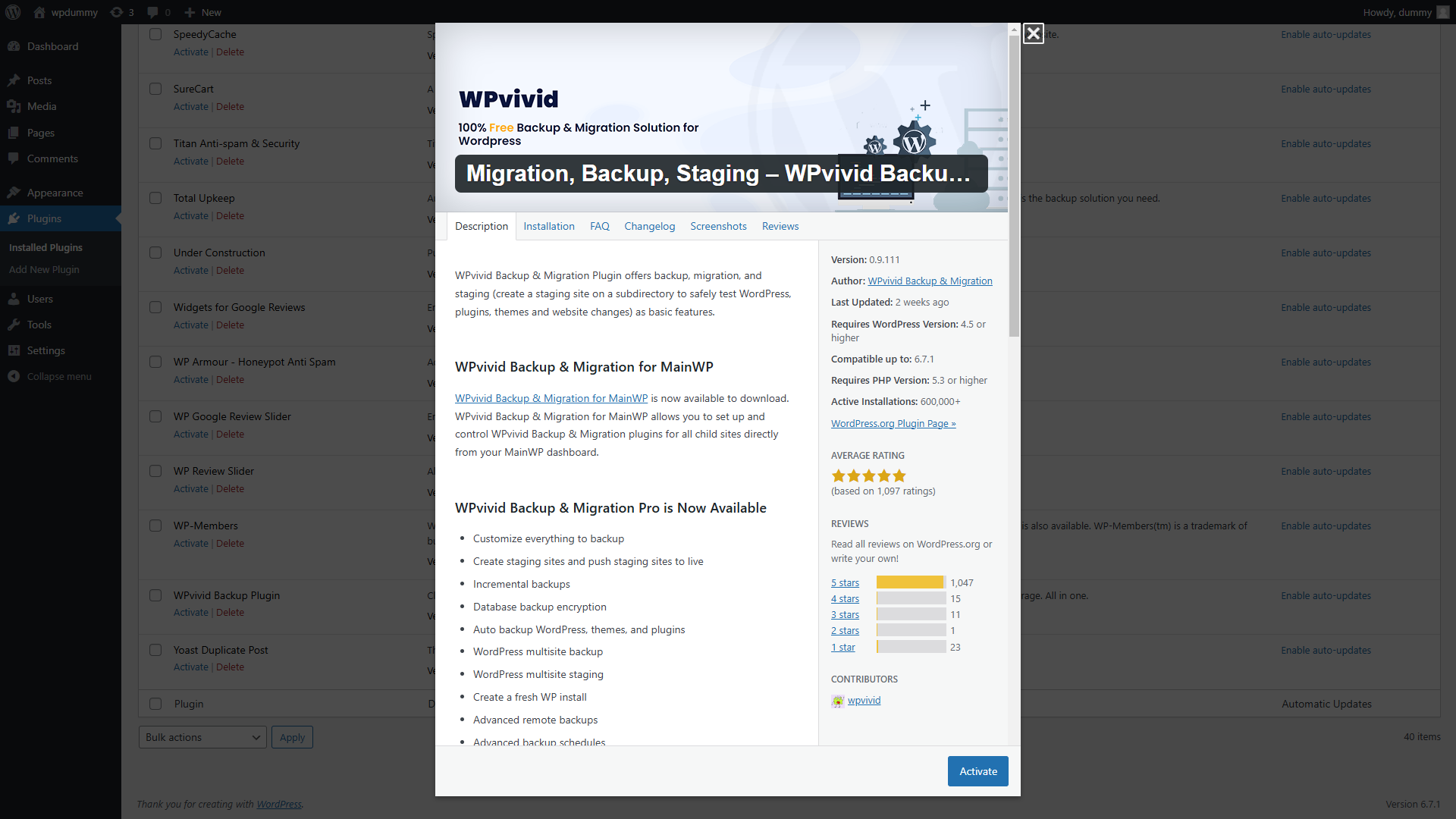Open the Reviews tab
Image resolution: width=1456 pixels, height=819 pixels.
[x=780, y=226]
